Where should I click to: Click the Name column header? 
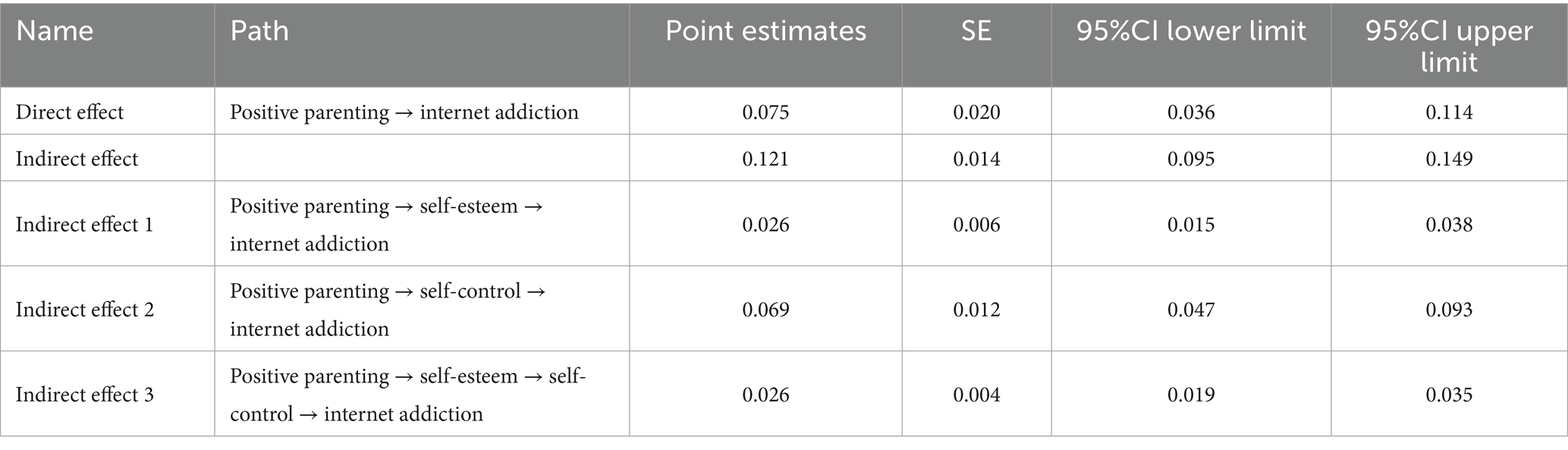pos(55,31)
